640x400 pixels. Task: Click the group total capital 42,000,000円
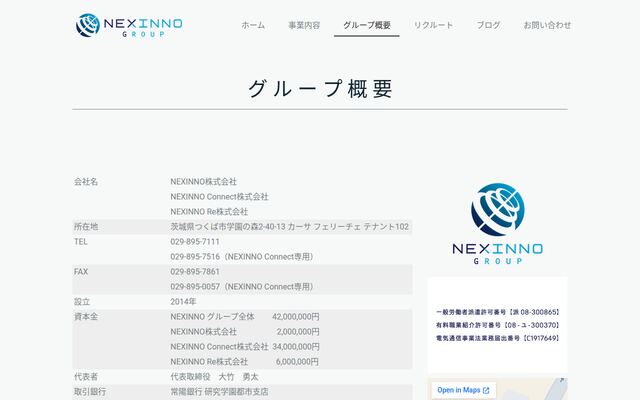[296, 317]
